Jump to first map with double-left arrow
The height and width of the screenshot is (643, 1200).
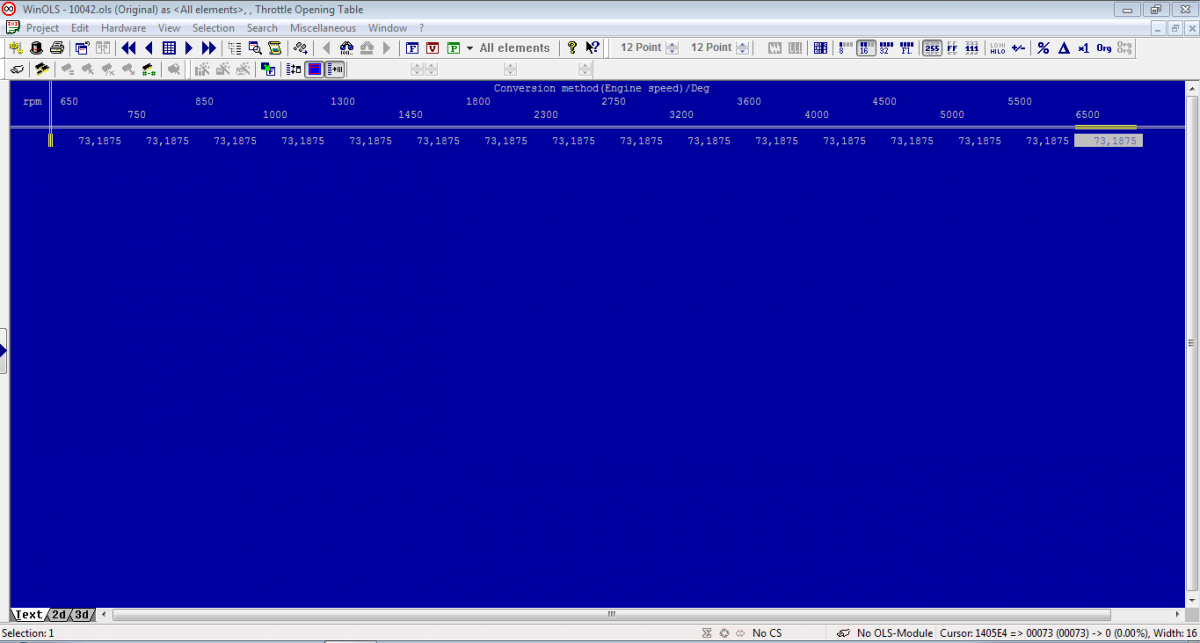[x=129, y=48]
